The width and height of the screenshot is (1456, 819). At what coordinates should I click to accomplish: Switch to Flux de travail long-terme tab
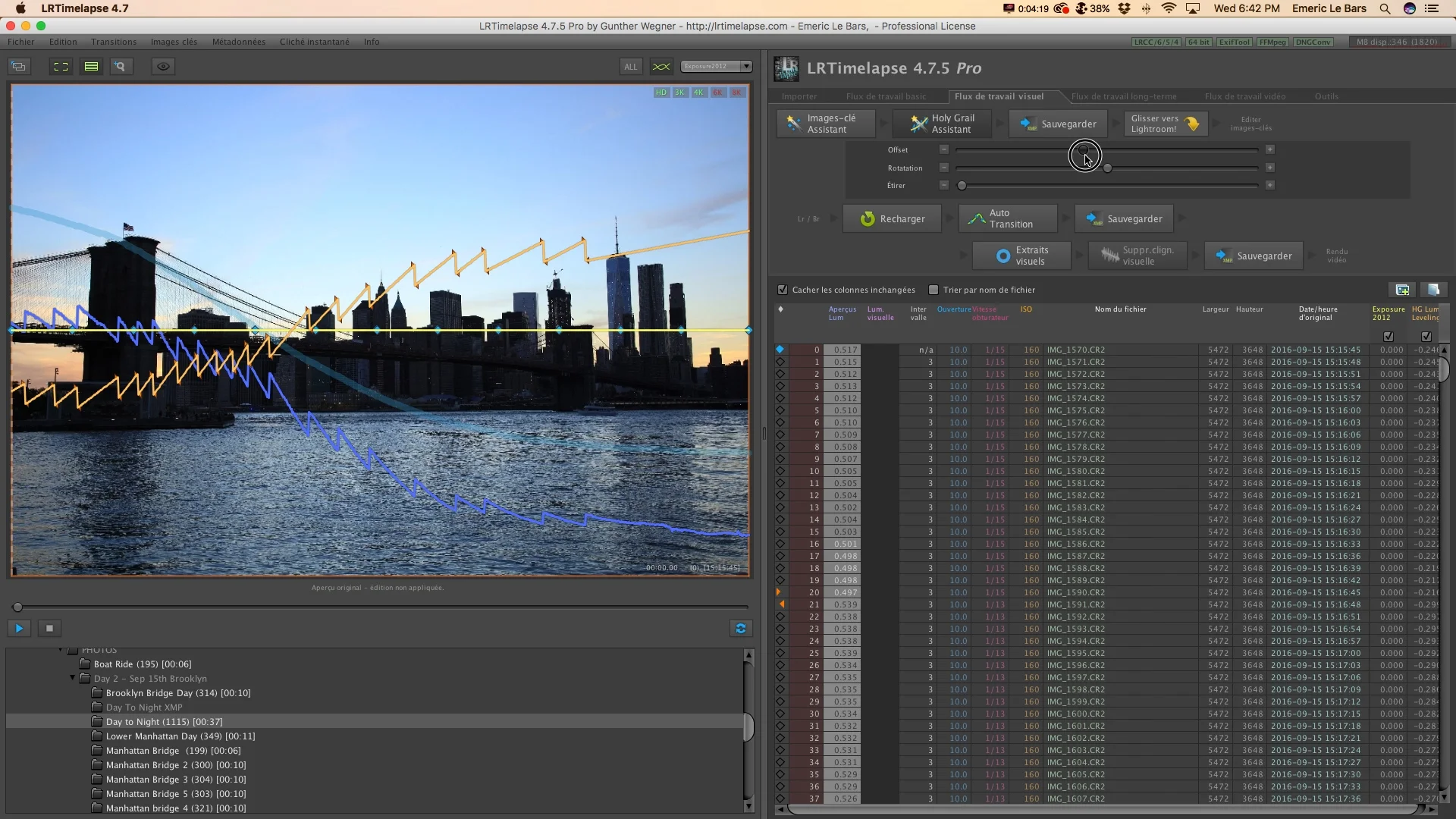click(x=1124, y=96)
